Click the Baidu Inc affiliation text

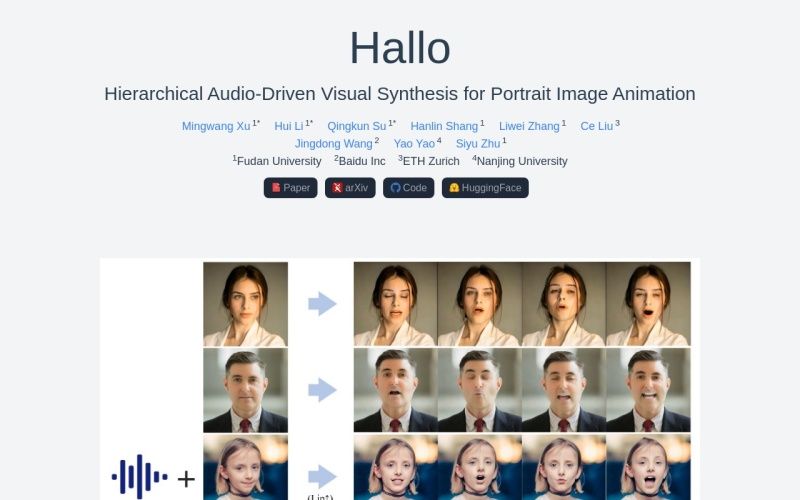(362, 161)
